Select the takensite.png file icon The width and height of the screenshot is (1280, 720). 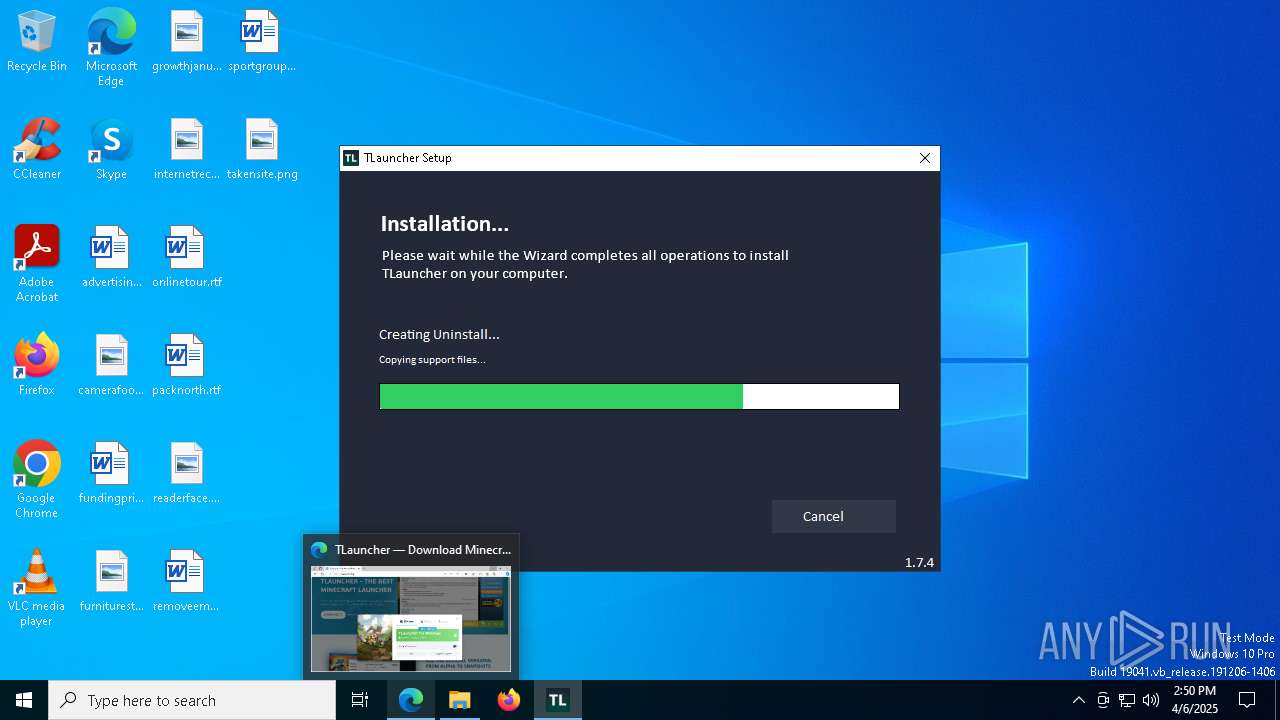pyautogui.click(x=261, y=150)
